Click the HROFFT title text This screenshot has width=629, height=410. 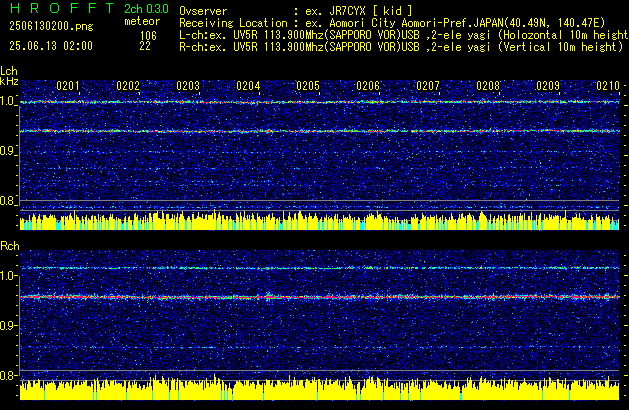(62, 8)
